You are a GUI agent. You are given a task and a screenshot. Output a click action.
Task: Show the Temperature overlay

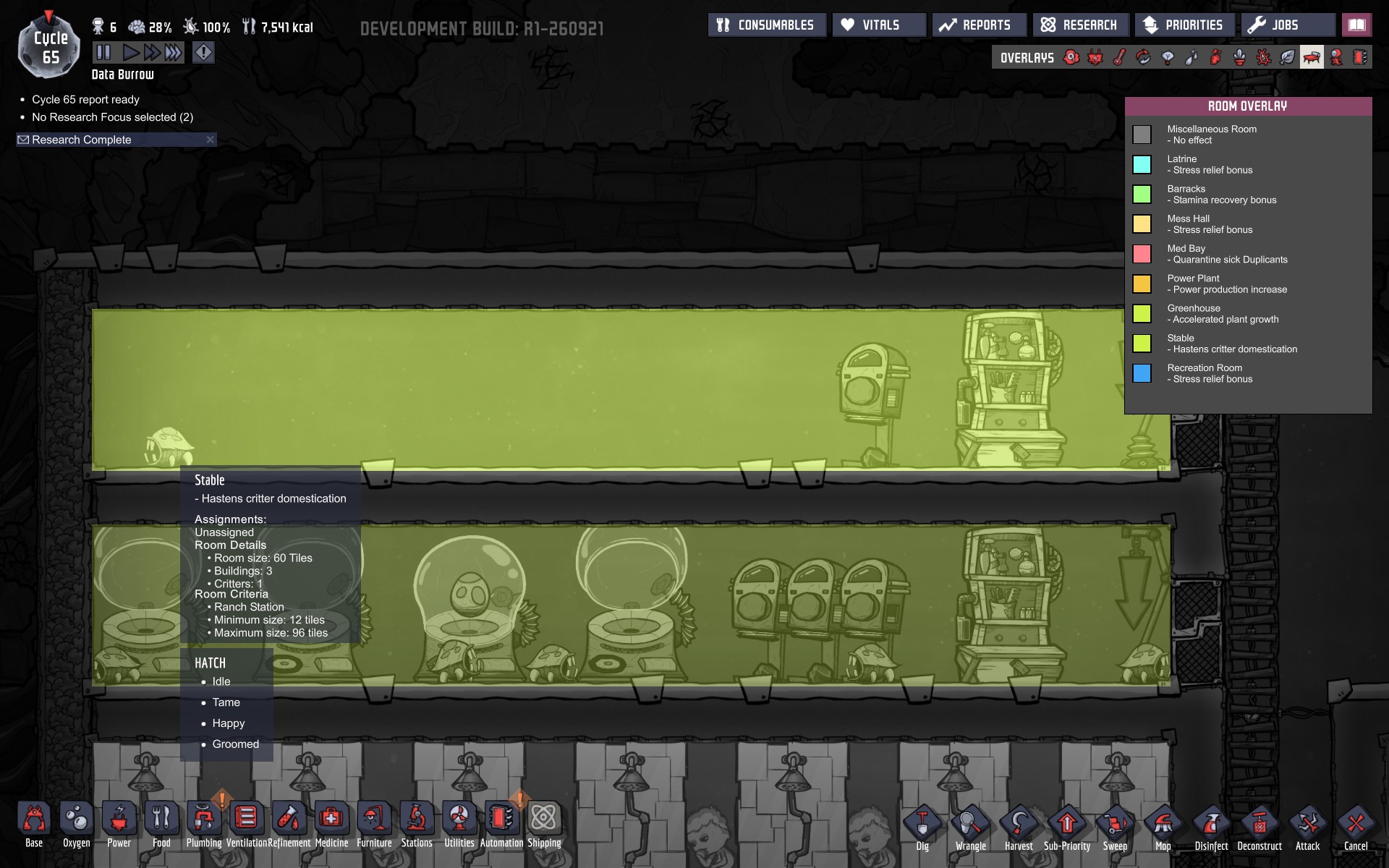point(1119,58)
